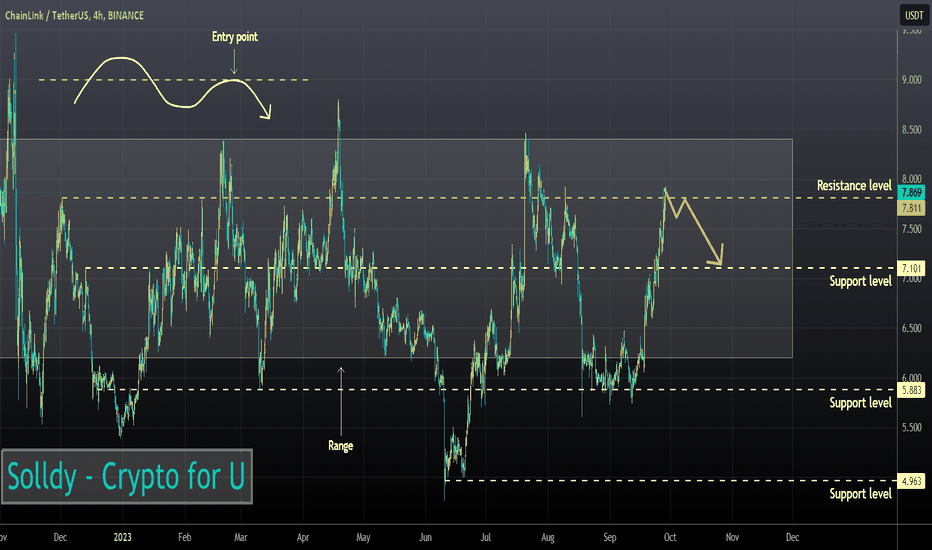The height and width of the screenshot is (550, 932).
Task: Select the 7.811 resistance price label
Action: click(912, 208)
